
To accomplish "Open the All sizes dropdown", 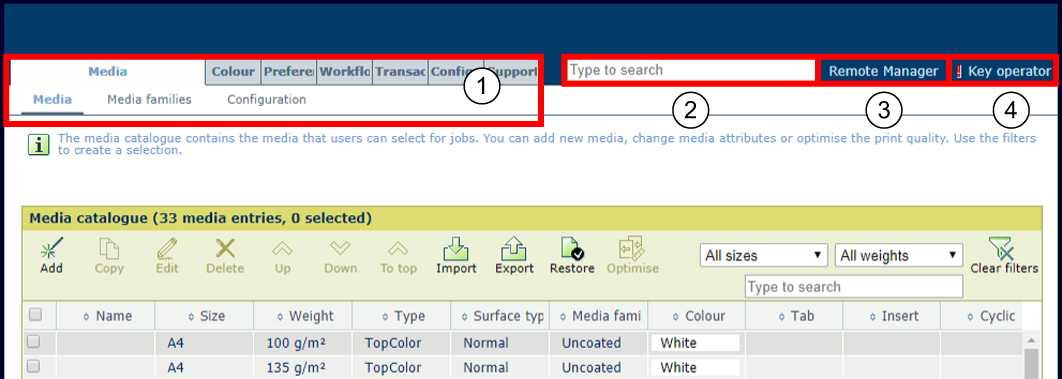I will 764,256.
